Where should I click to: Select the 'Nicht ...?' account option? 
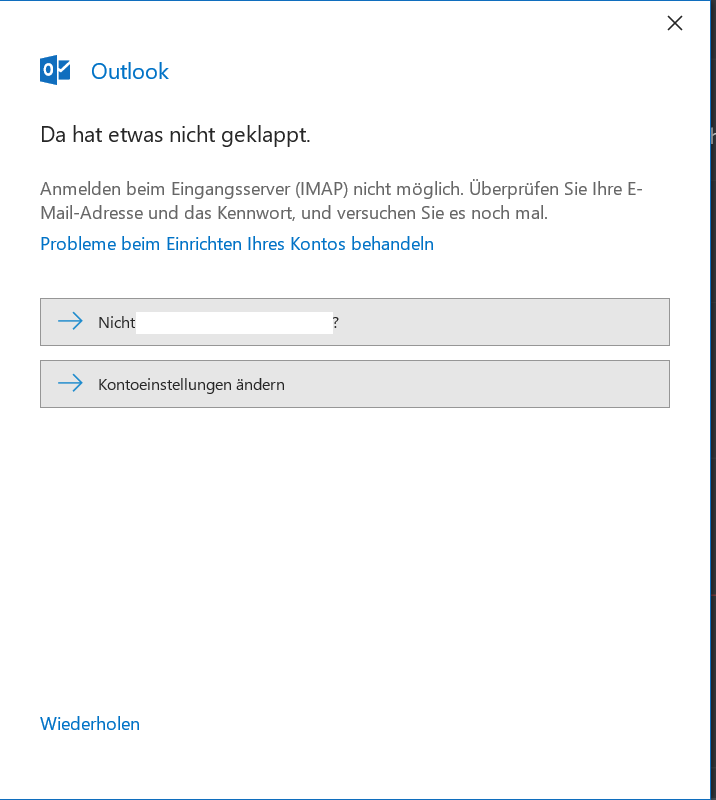click(x=354, y=321)
